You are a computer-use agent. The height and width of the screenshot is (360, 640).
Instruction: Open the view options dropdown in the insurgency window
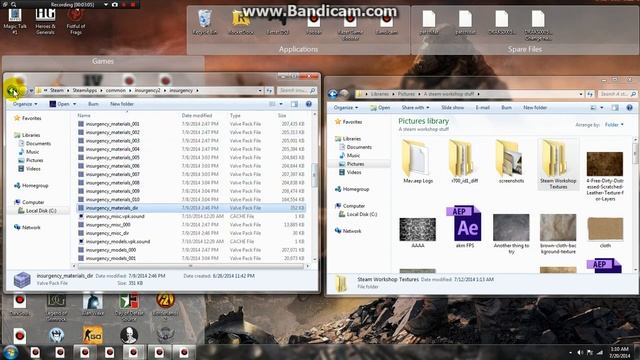tap(281, 104)
